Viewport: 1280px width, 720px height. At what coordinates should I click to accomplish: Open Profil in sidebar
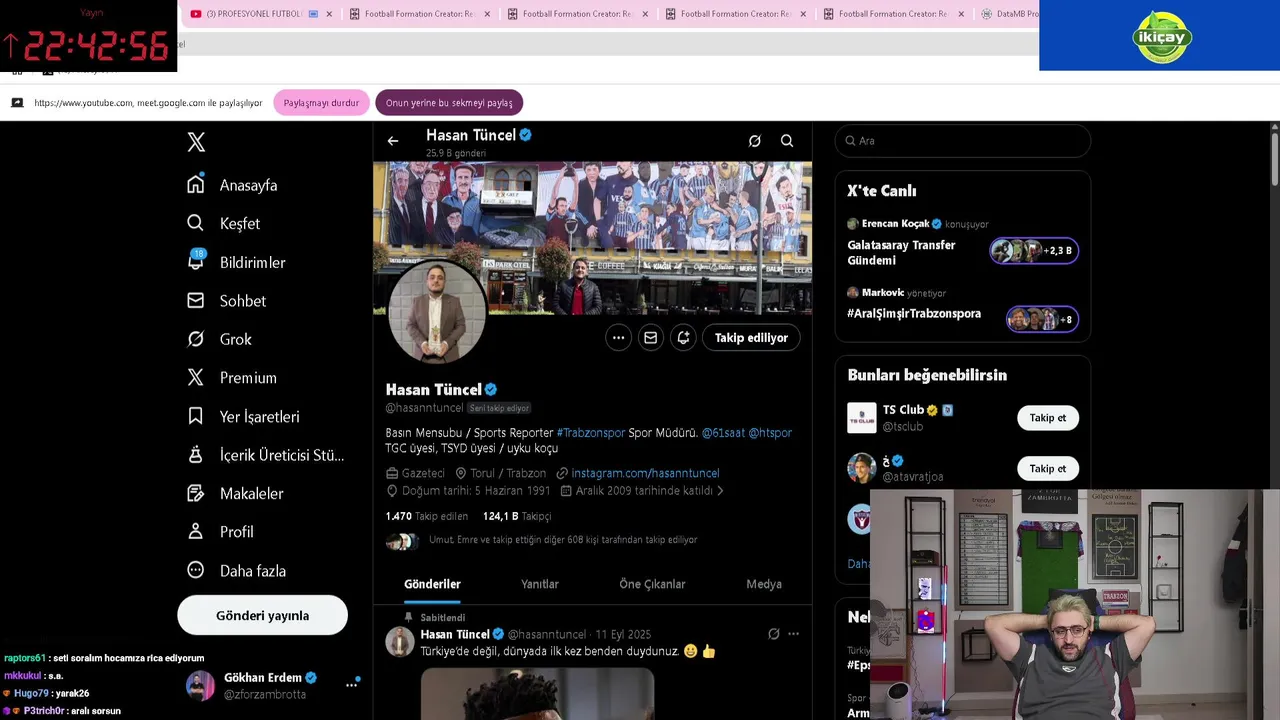click(x=220, y=532)
